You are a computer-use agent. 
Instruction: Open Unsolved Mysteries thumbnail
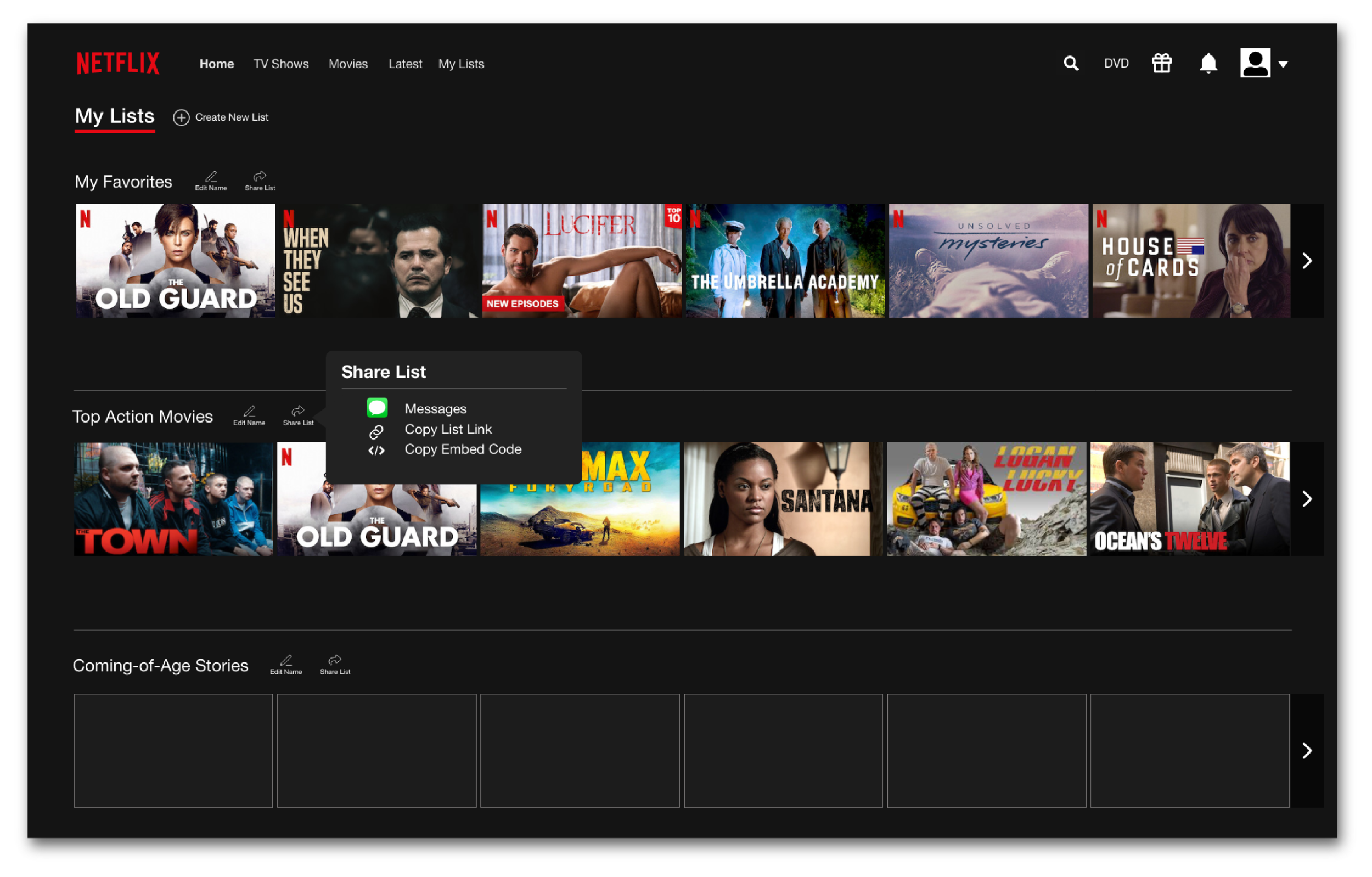point(988,261)
